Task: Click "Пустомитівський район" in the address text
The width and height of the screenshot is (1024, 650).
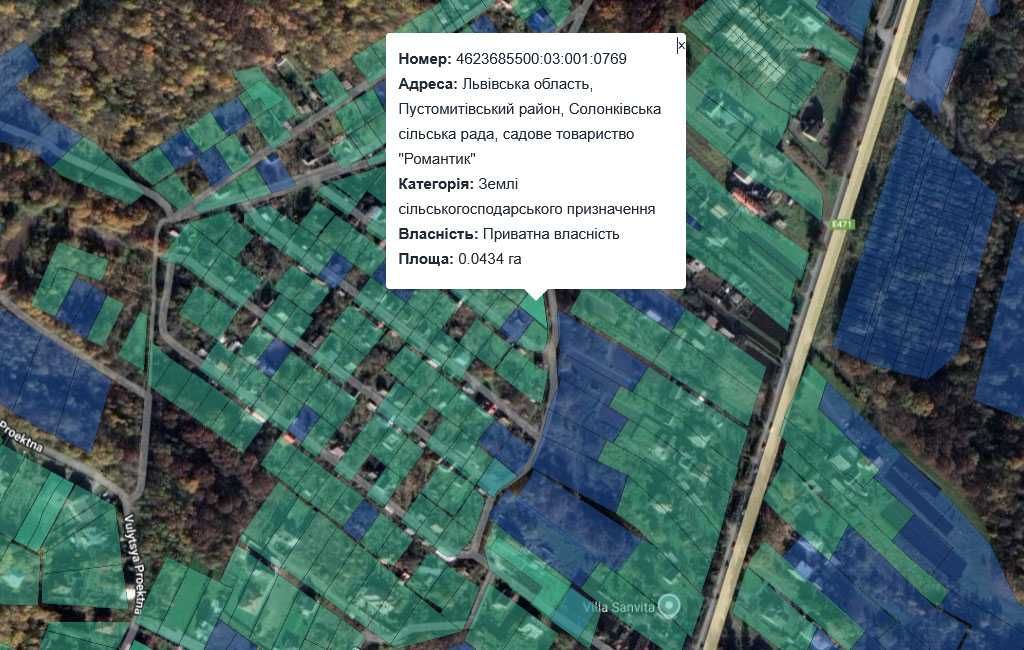Action: point(472,109)
